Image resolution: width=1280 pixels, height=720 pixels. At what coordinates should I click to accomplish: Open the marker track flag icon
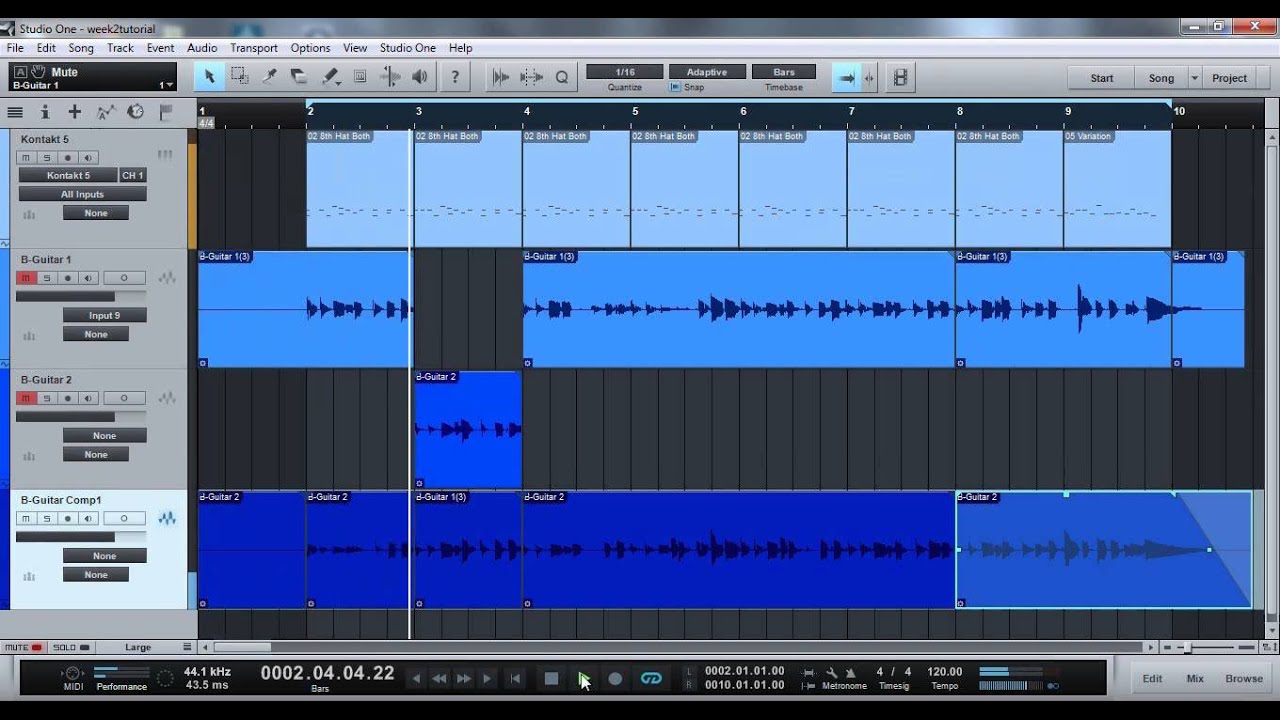coord(166,112)
